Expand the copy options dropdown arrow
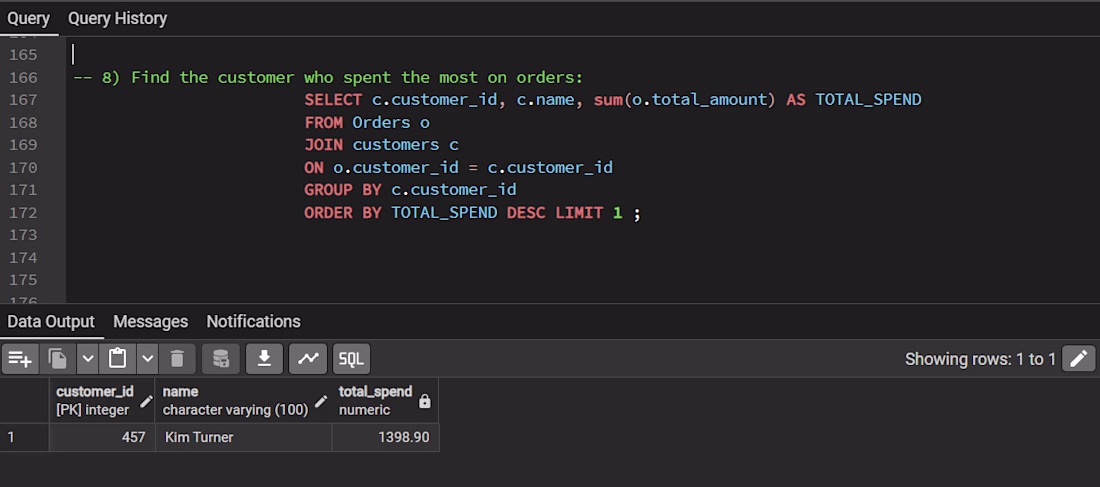Image resolution: width=1100 pixels, height=487 pixels. coord(87,359)
